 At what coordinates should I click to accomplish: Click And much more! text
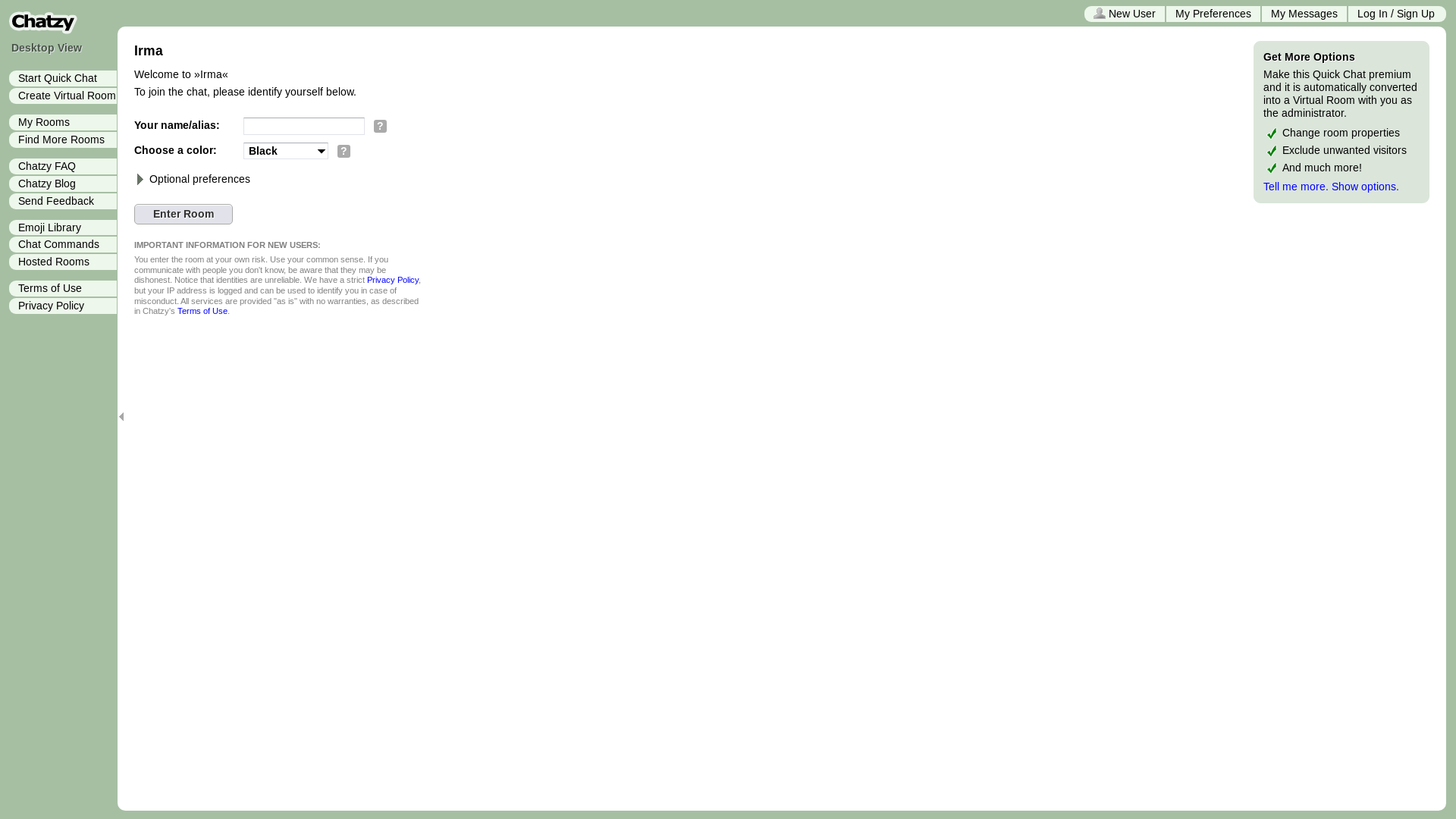tap(1322, 168)
